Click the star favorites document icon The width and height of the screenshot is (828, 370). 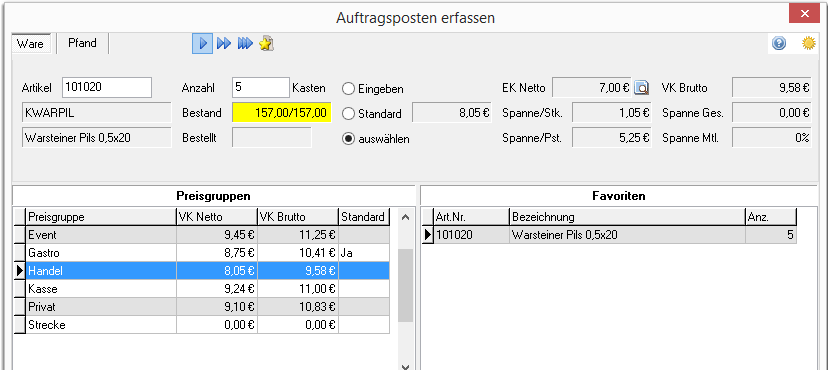point(266,43)
